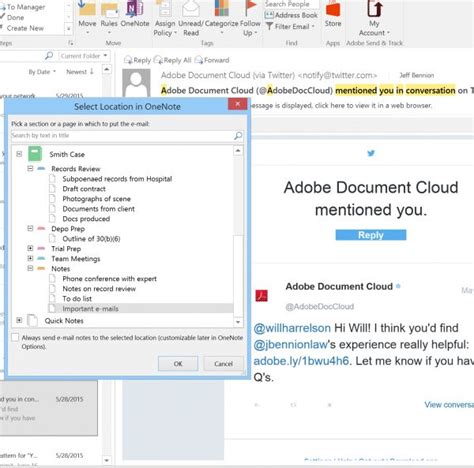This screenshot has height=468, width=474.
Task: Open the Categorize ribbon button
Action: pos(221,17)
